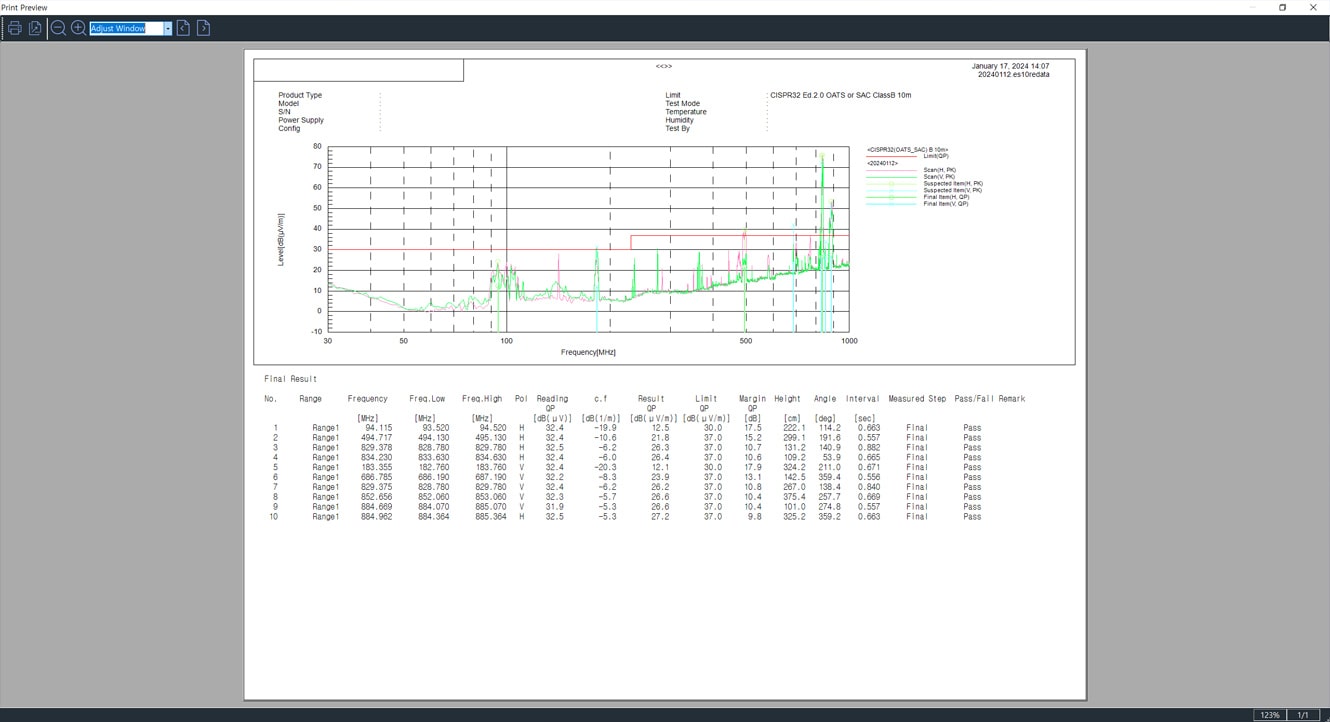1330x722 pixels.
Task: Click the 123% zoom indicator in status bar
Action: click(1269, 715)
